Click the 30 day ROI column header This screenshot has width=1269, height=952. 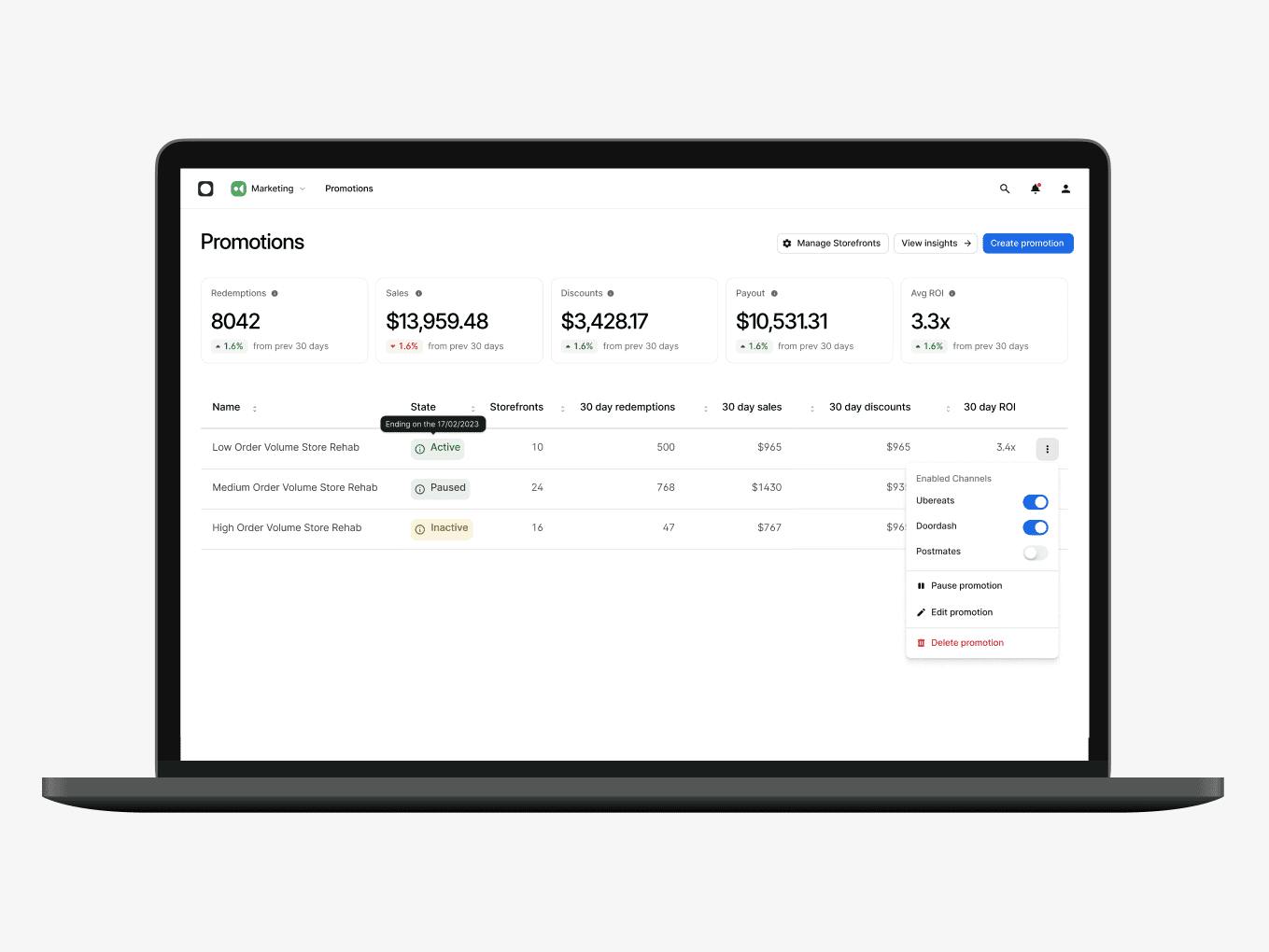click(x=990, y=407)
